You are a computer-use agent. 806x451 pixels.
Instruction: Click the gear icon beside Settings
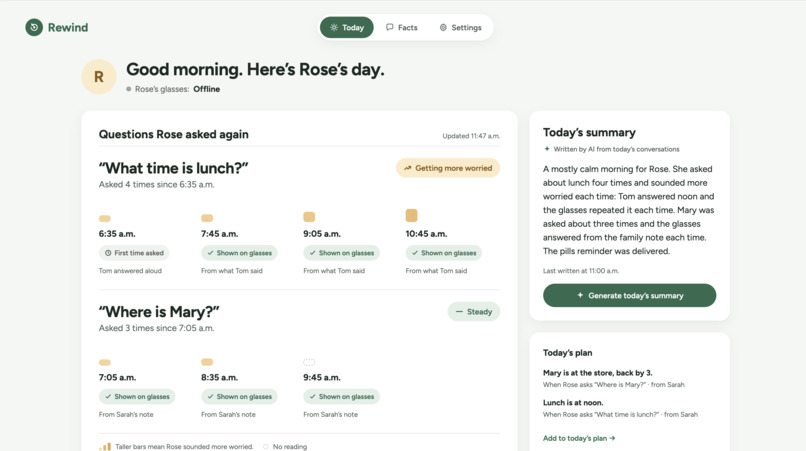point(443,27)
